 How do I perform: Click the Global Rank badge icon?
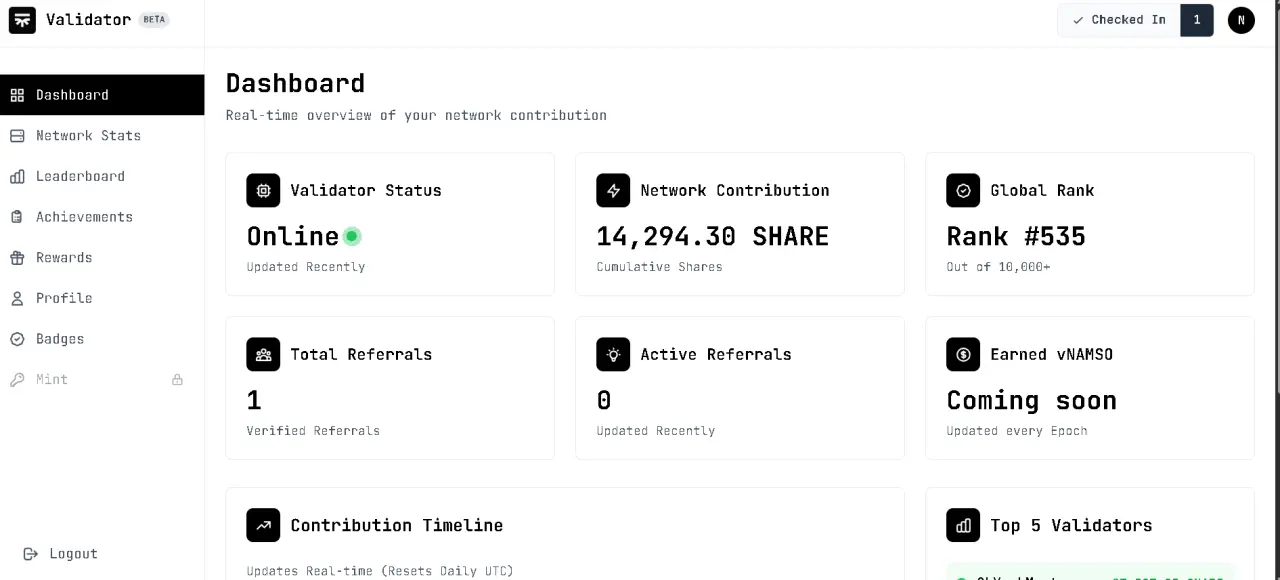point(963,190)
